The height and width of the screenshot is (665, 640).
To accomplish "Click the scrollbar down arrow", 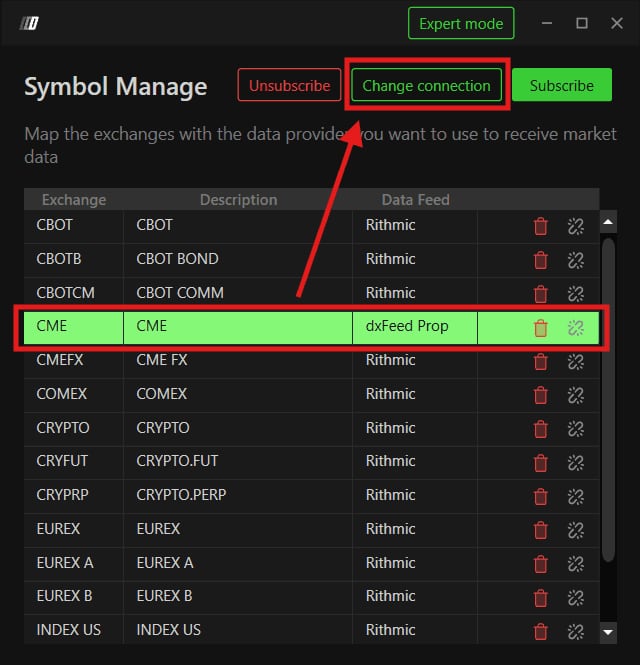I will coord(608,632).
